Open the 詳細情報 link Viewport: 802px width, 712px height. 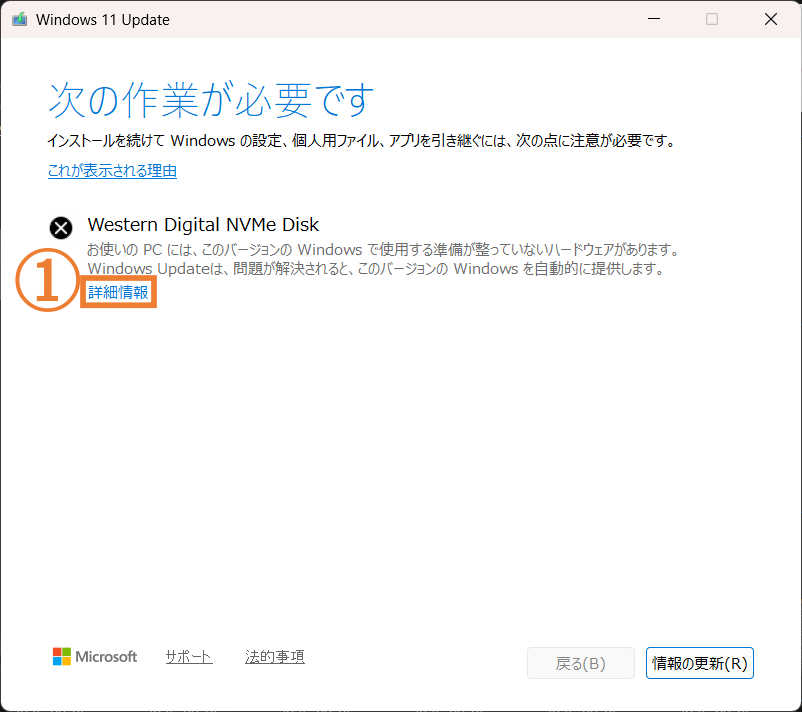click(118, 293)
